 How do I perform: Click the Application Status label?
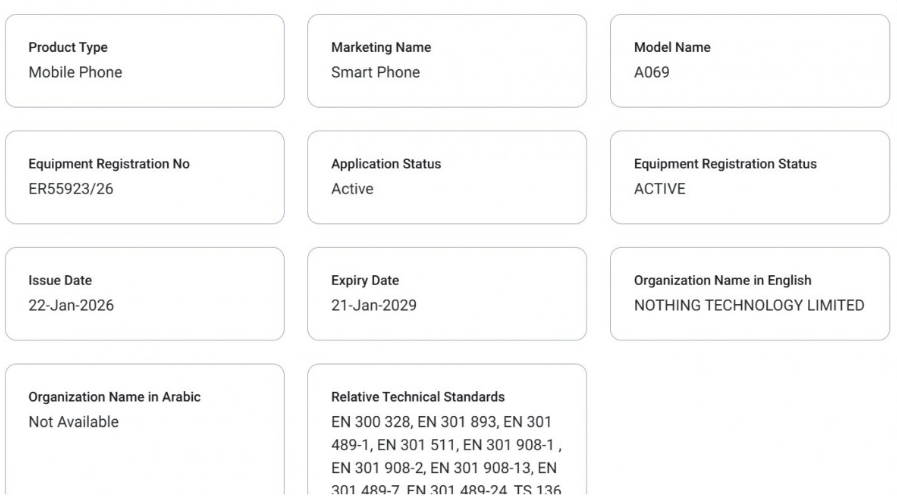[x=386, y=165]
